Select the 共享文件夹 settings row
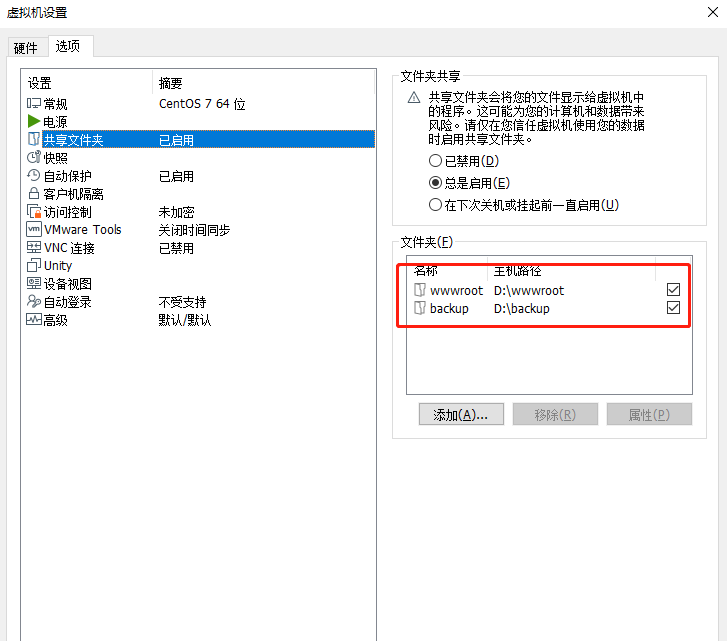727x641 pixels. [x=198, y=140]
